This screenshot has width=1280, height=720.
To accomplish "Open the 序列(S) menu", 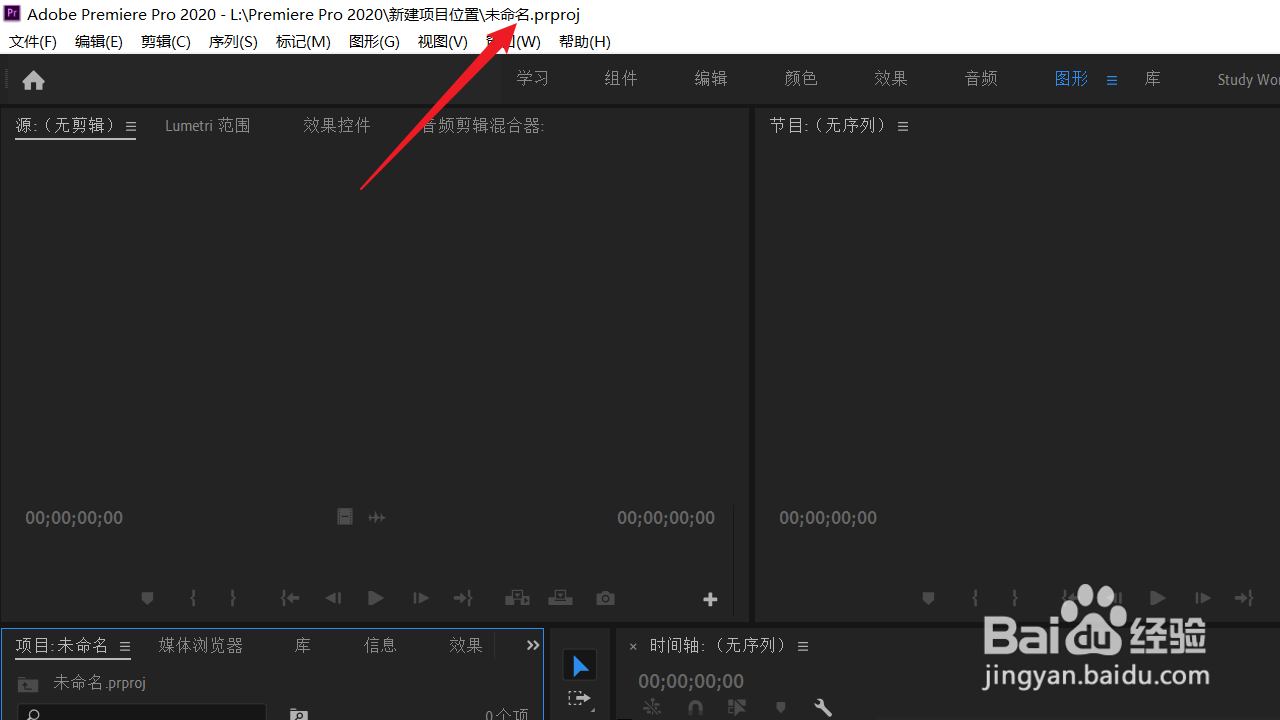I will pos(233,42).
